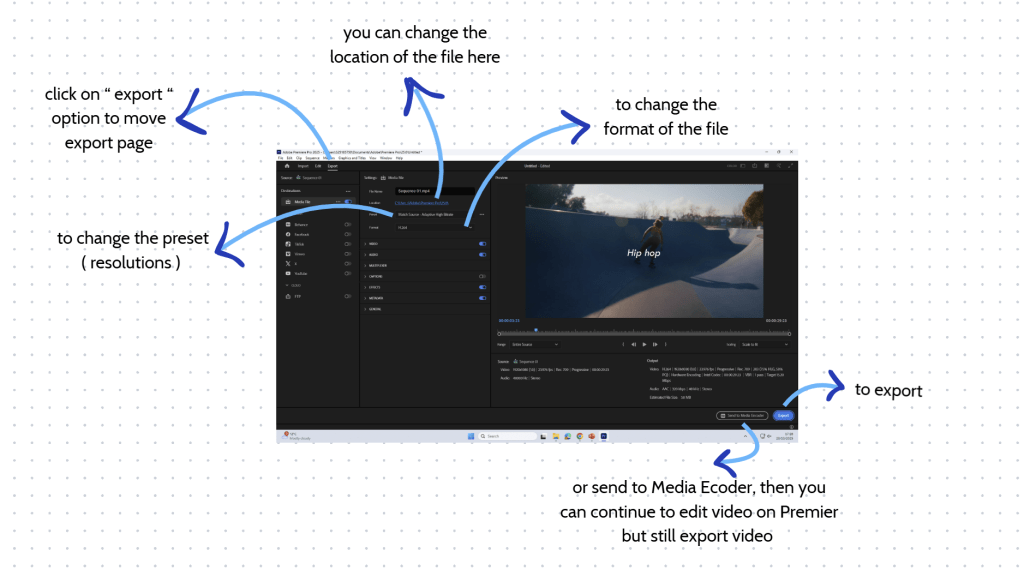This screenshot has width=1024, height=576.
Task: Disable the Effects section toggle
Action: (482, 287)
